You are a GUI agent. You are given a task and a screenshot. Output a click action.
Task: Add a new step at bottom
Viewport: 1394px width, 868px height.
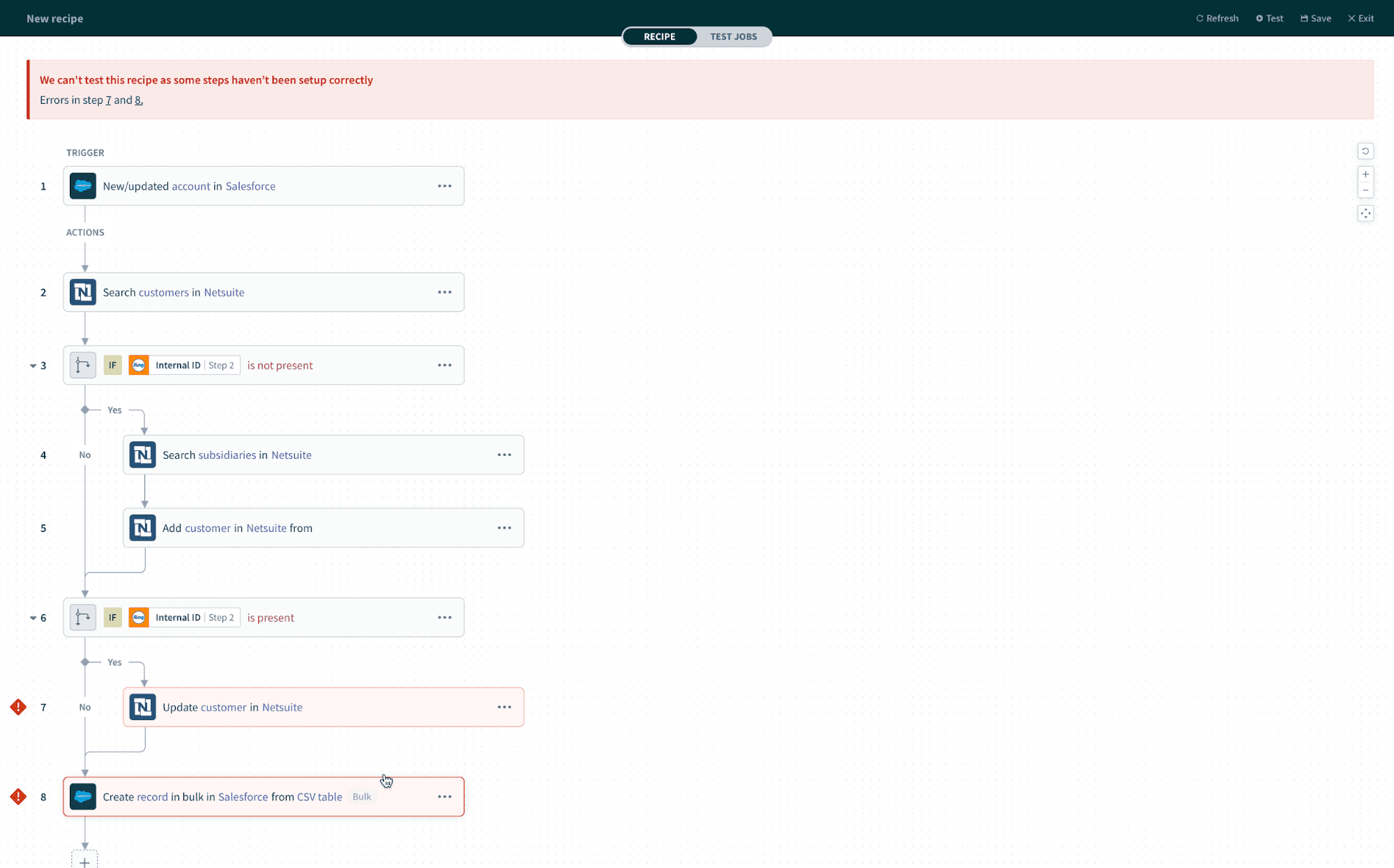point(84,861)
